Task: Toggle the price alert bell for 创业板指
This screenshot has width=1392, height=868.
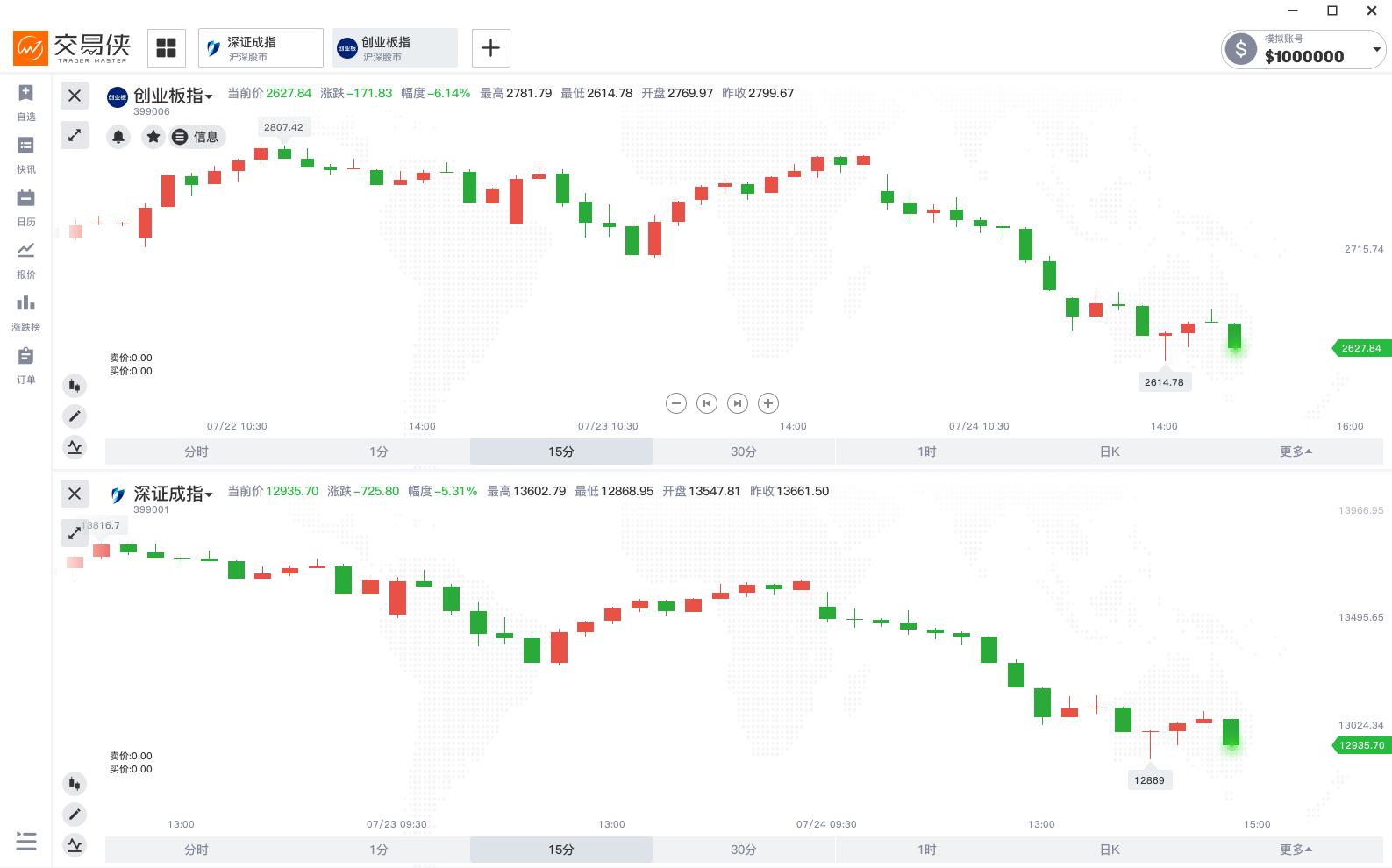Action: tap(118, 137)
